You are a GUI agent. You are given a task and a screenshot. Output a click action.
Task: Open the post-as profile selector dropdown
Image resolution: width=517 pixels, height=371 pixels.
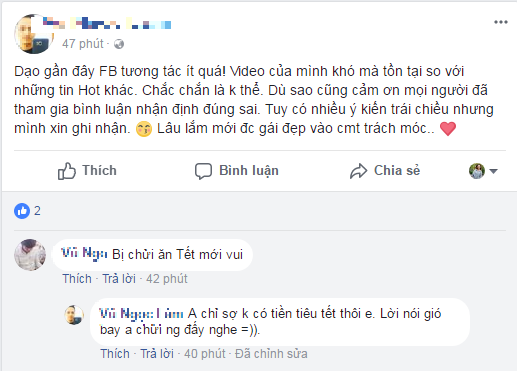coord(483,171)
